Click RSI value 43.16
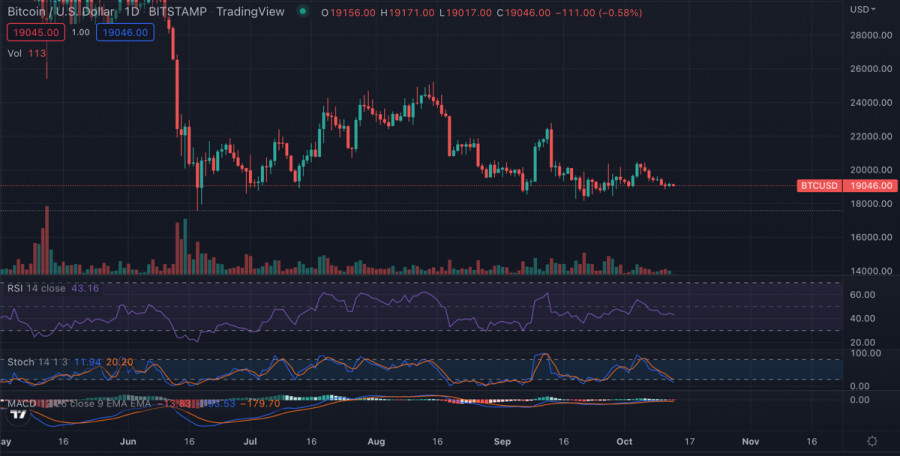 pos(85,288)
